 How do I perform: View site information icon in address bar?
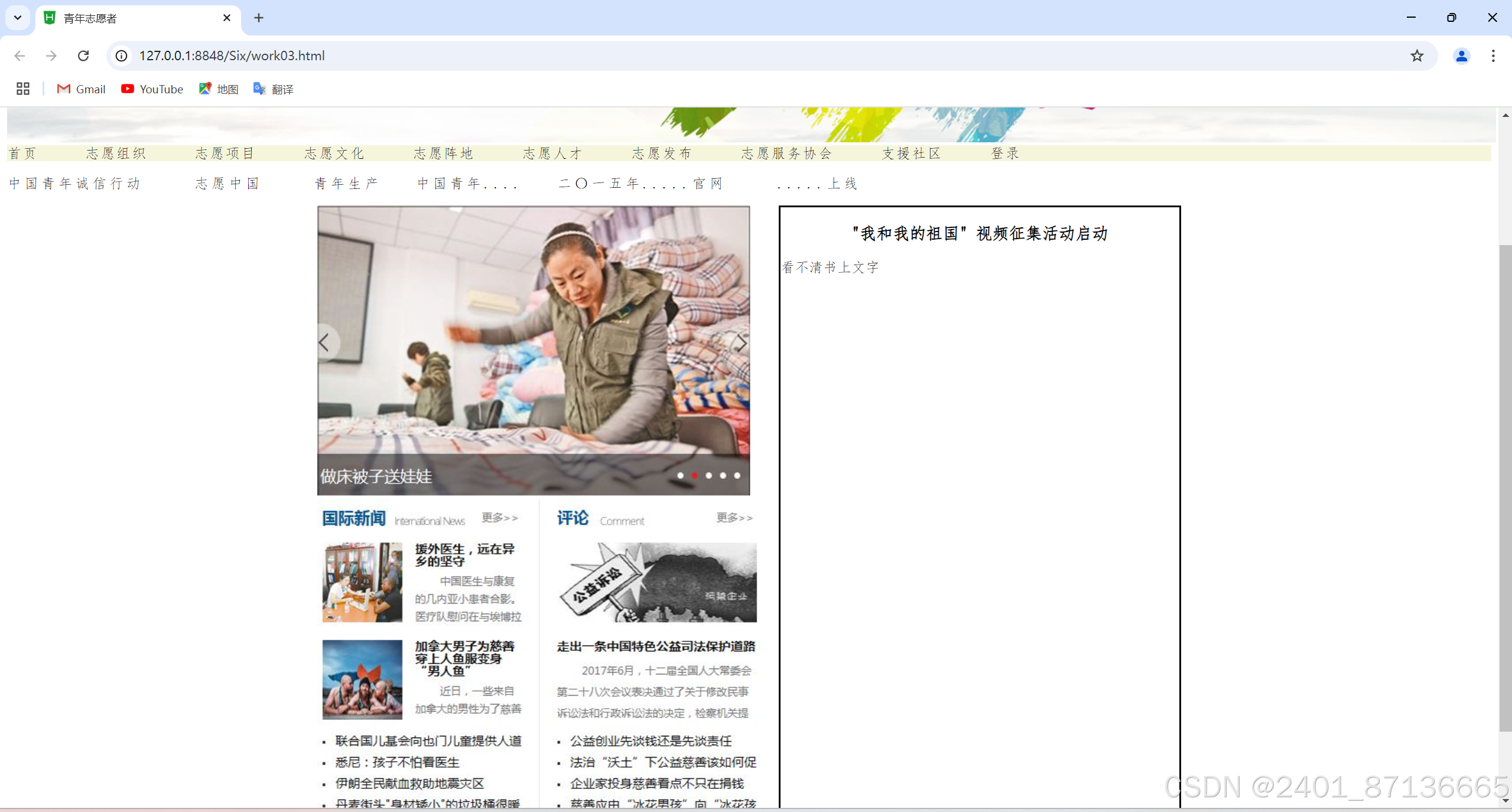(x=122, y=56)
